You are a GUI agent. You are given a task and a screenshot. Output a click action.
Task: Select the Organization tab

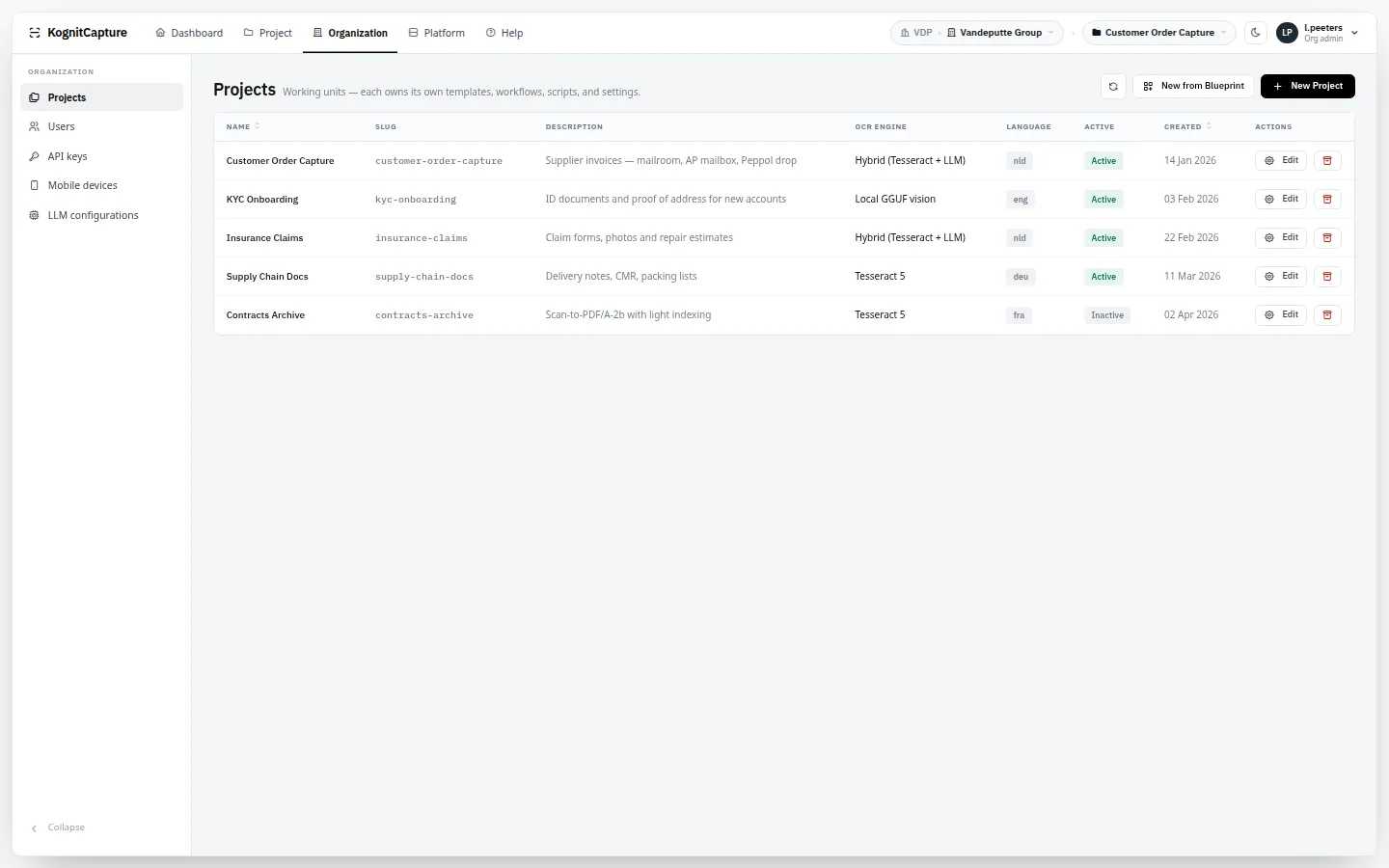[x=350, y=33]
